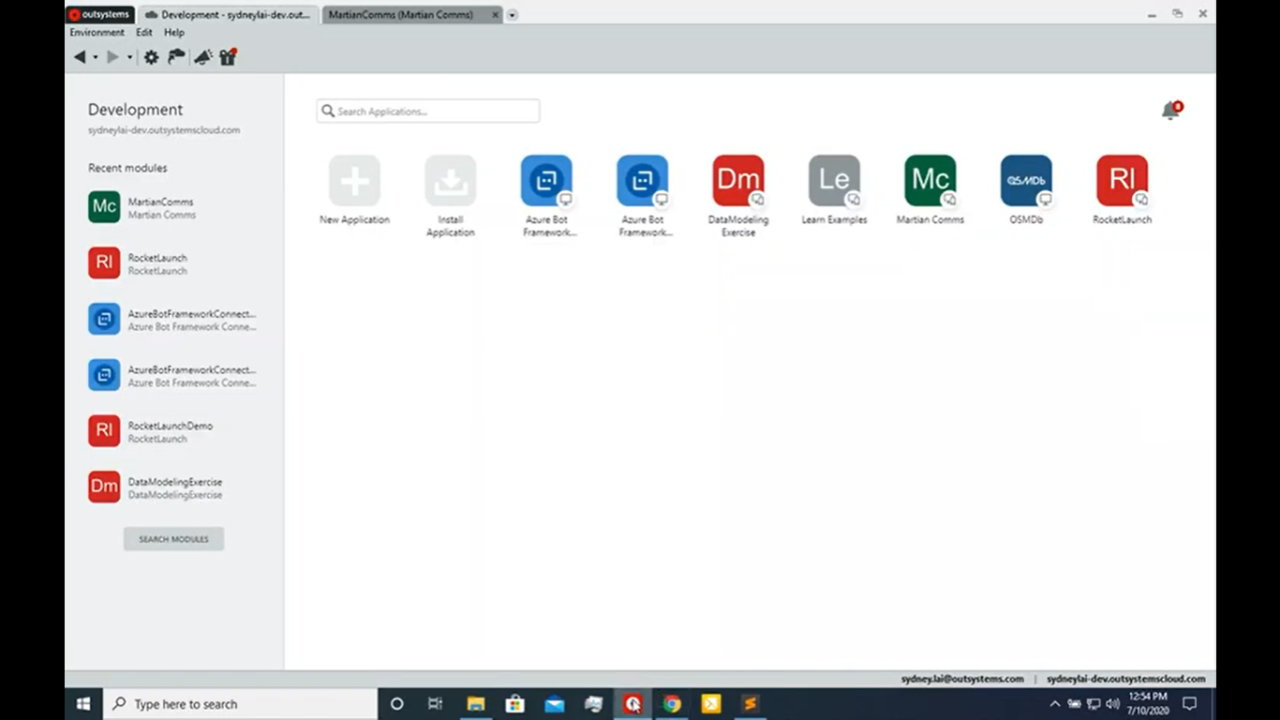The image size is (1280, 720).
Task: Click the notification bell icon
Action: 1170,111
